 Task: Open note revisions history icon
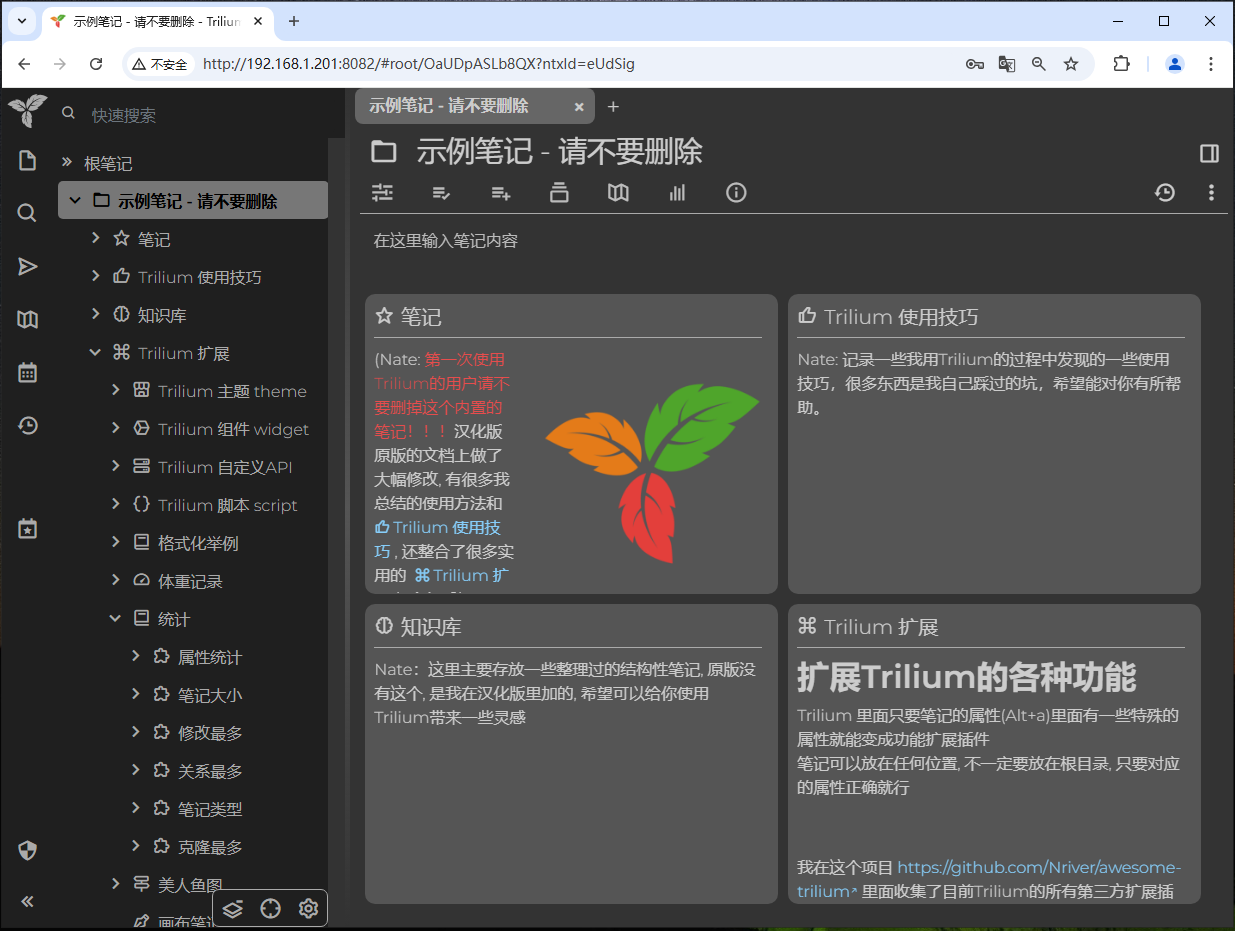(x=1164, y=192)
